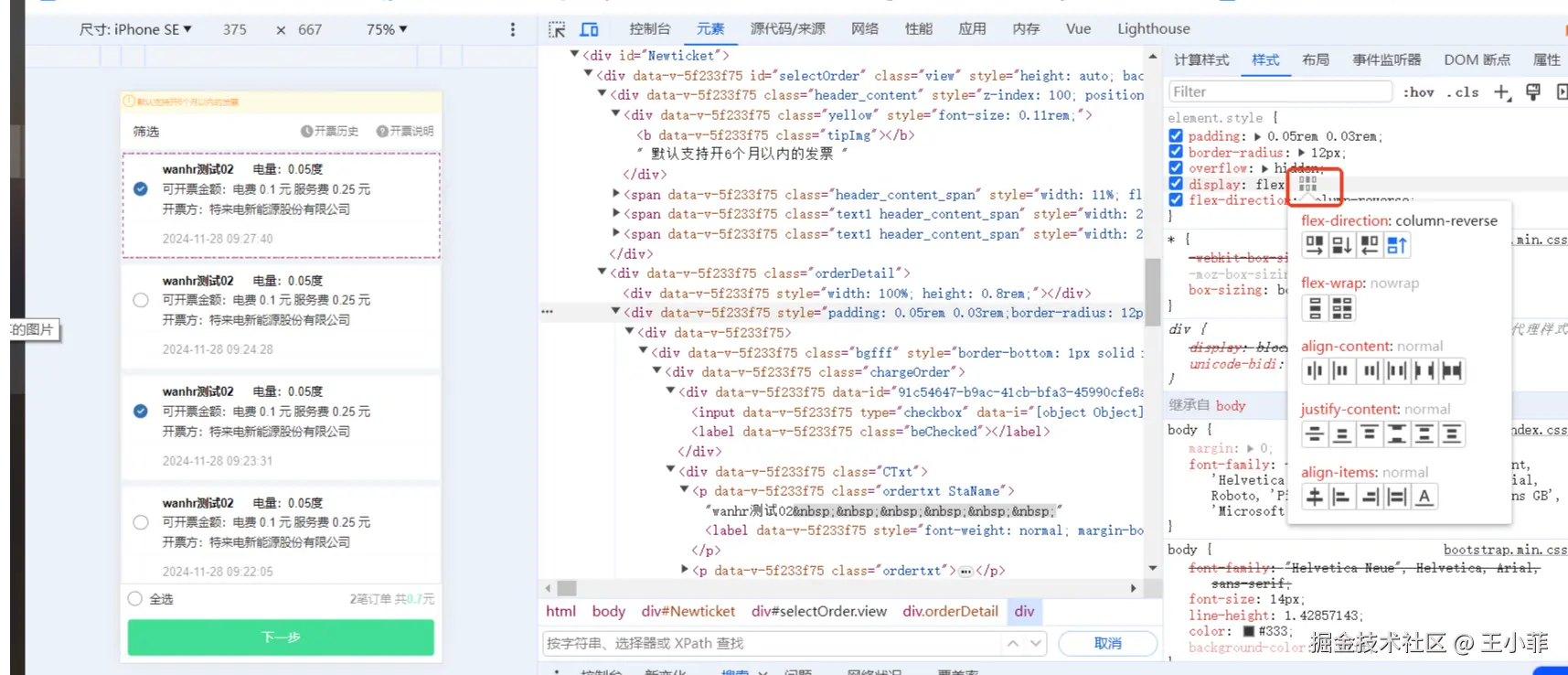
Task: Pick align-items baseline icon
Action: 1424,497
